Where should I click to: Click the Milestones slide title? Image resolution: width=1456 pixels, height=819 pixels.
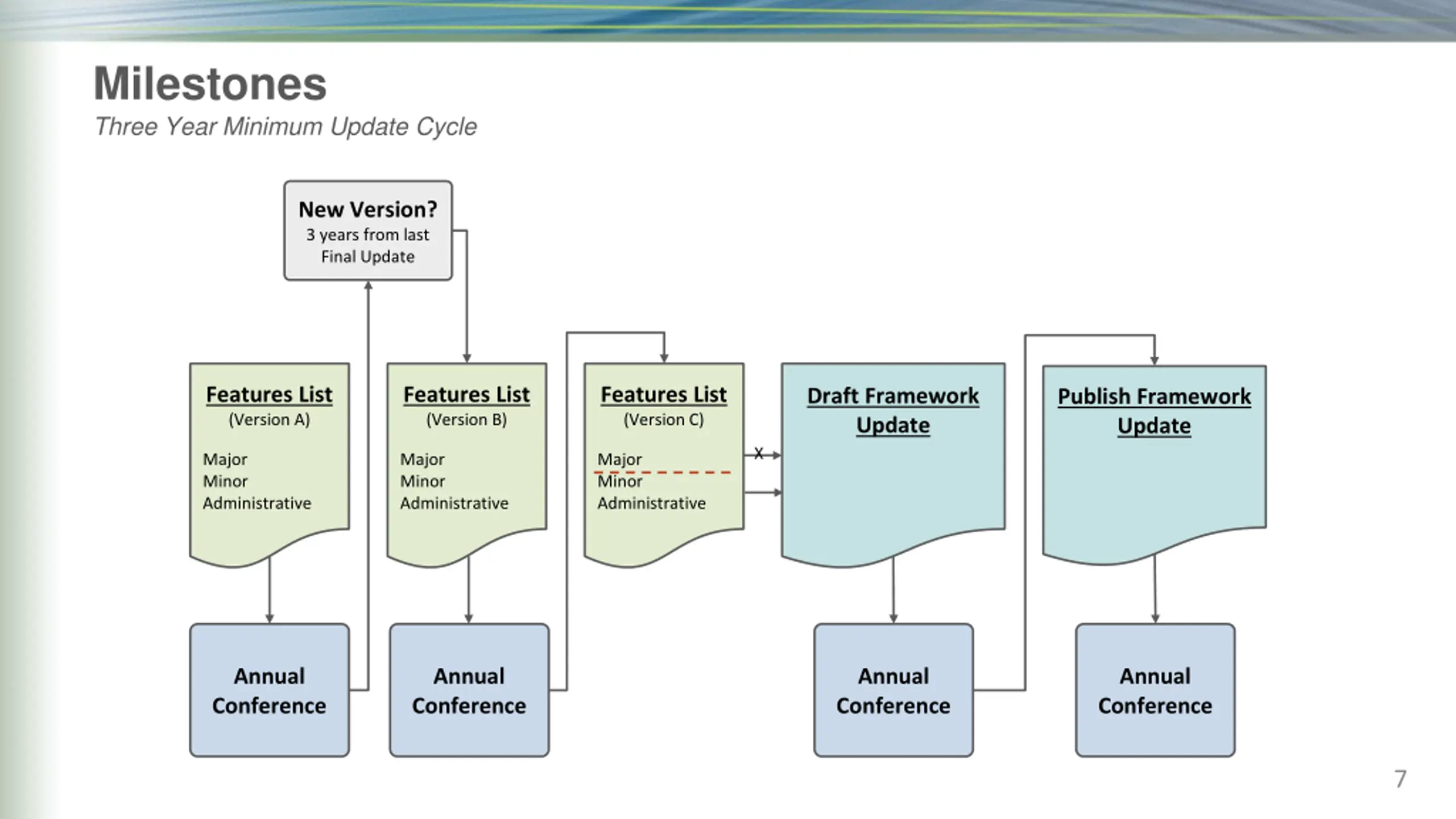[210, 84]
